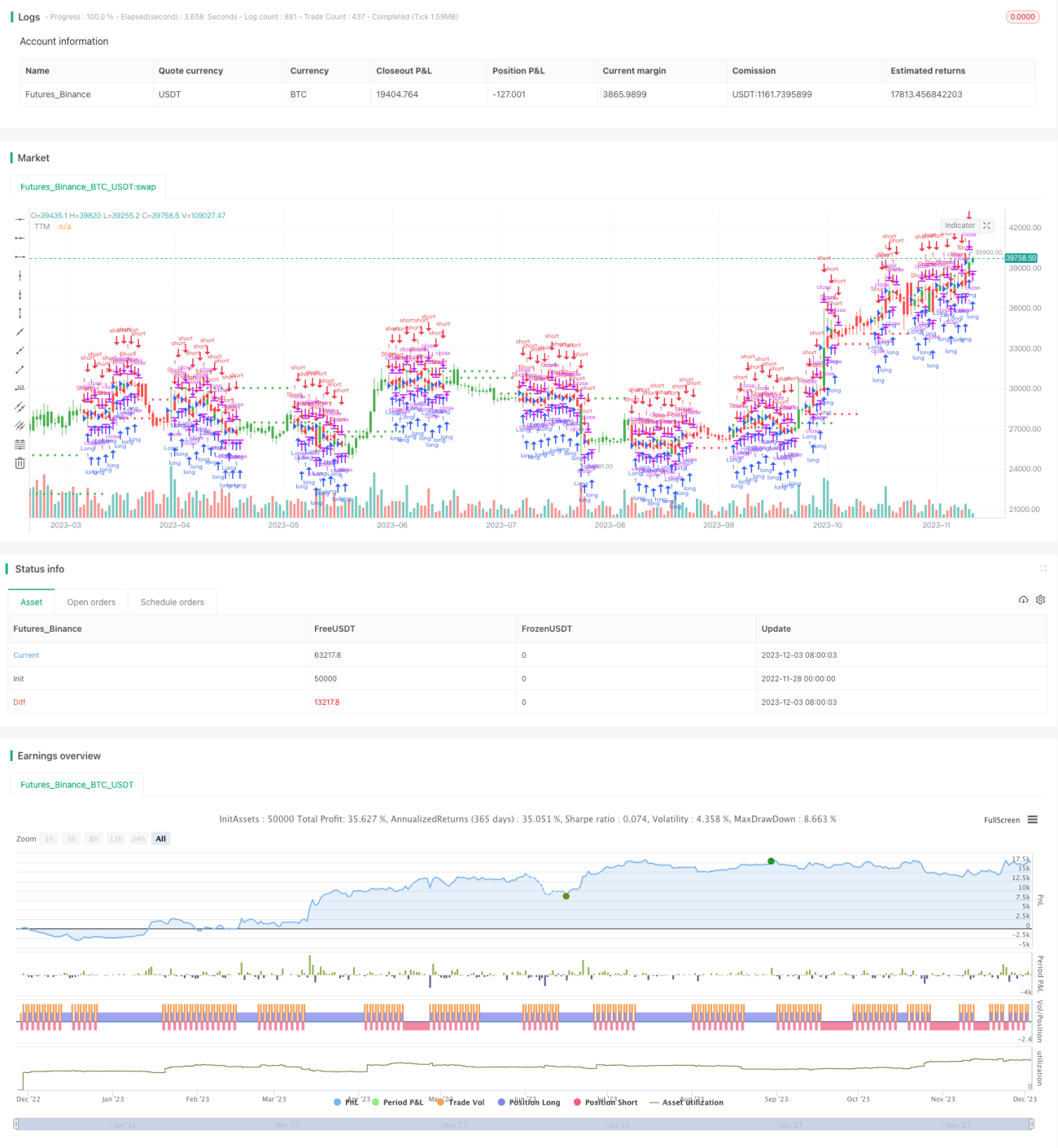Collapse the Status info panel corner icon
The image size is (1058, 1148).
[1043, 568]
